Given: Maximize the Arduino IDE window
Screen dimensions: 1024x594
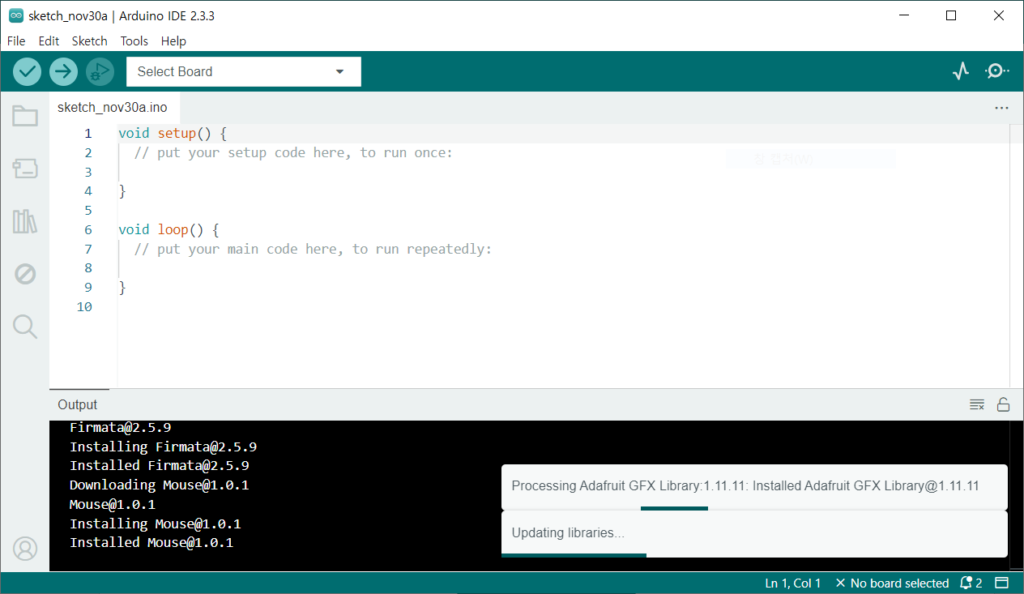Looking at the screenshot, I should (x=951, y=16).
